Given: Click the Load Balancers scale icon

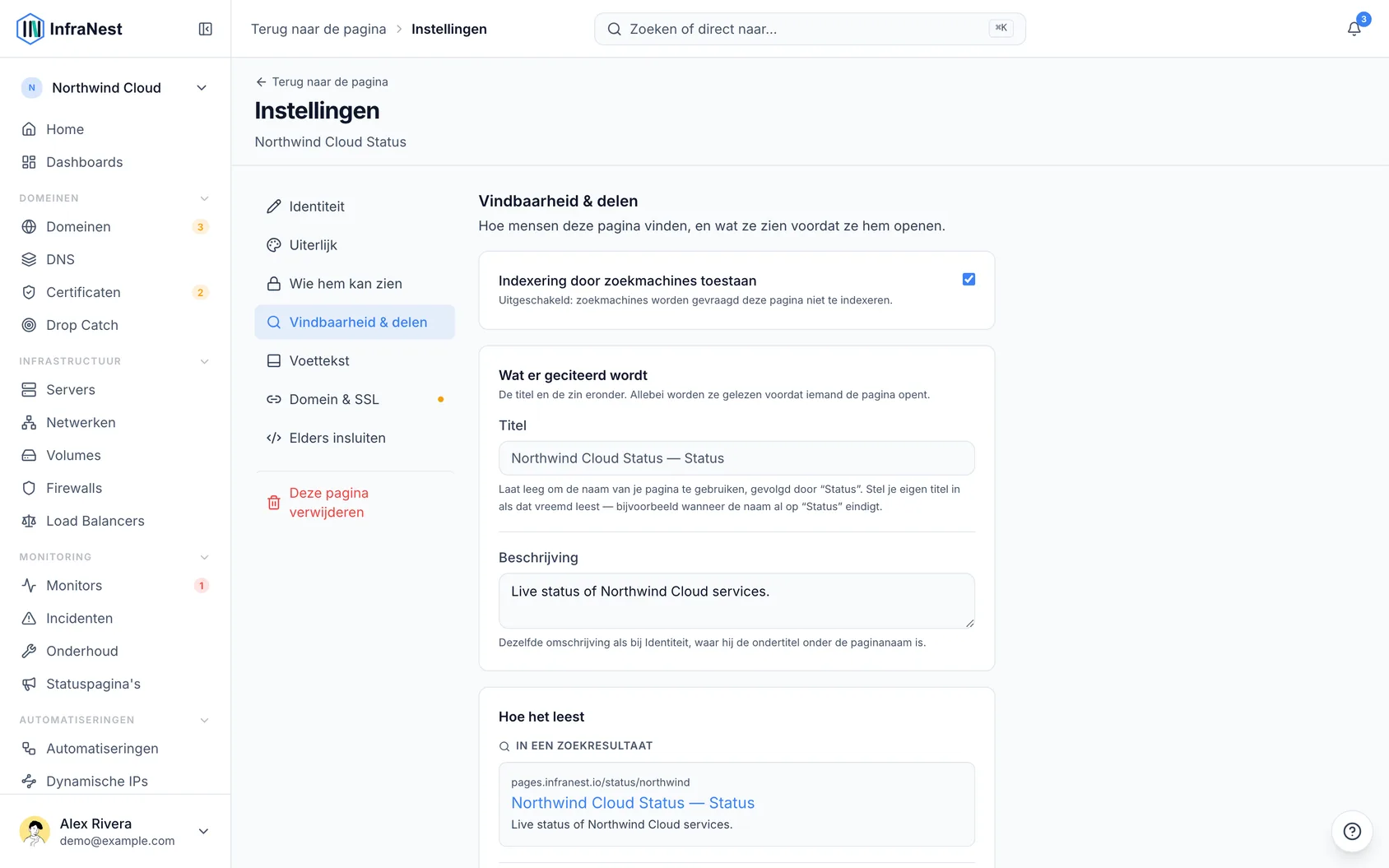Looking at the screenshot, I should point(29,521).
